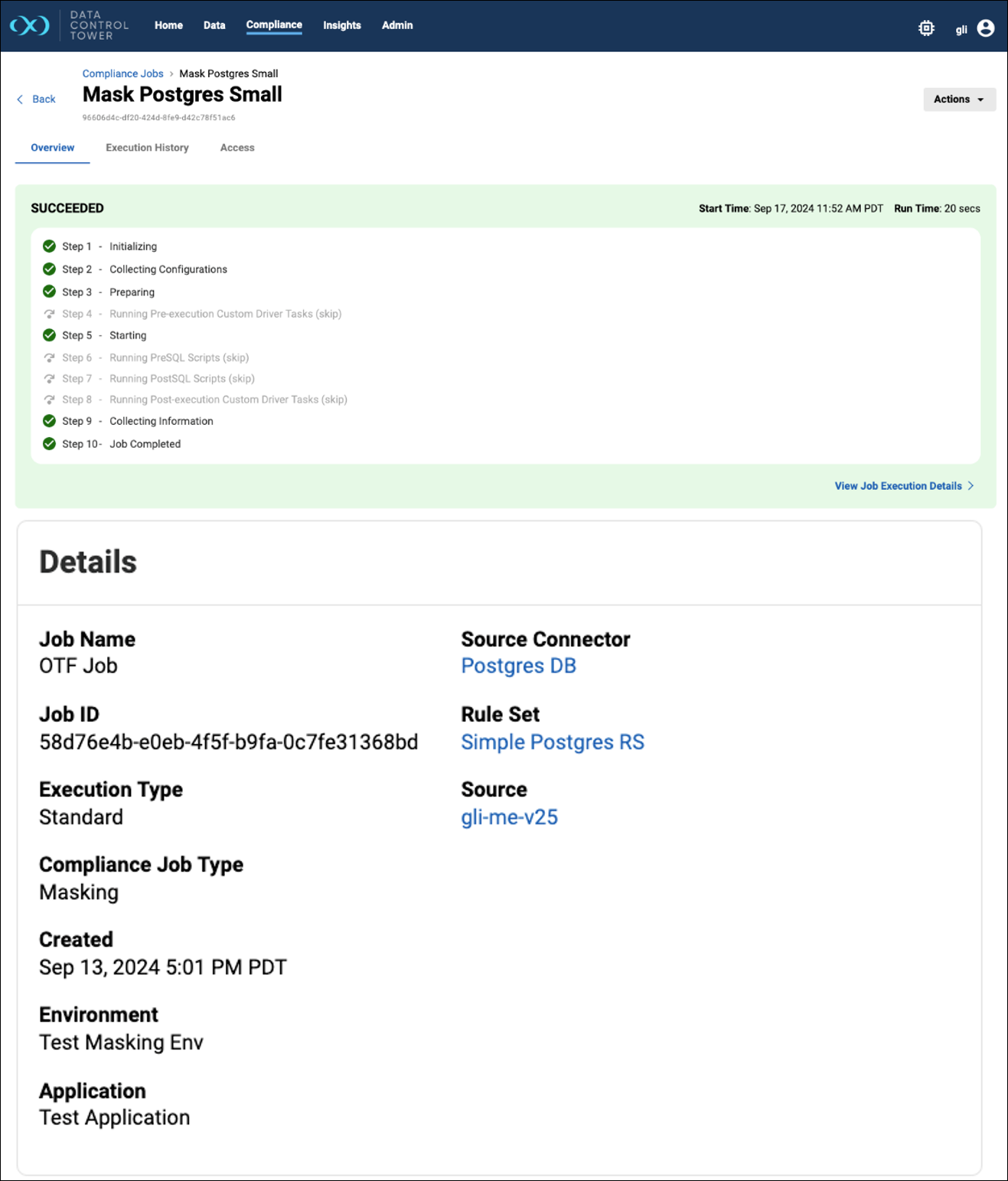Open the Insights menu in navigation bar
The height and width of the screenshot is (1181, 1008).
tap(341, 25)
